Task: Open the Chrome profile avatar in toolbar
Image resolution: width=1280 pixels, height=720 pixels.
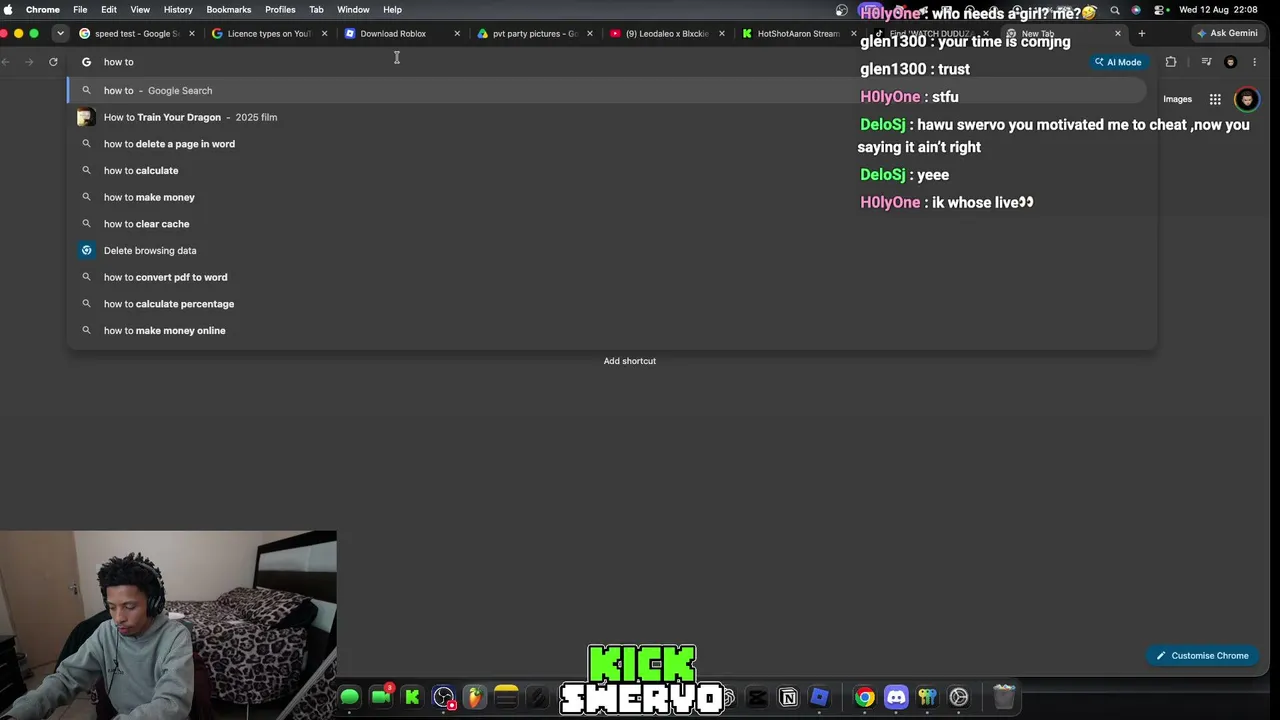Action: coord(1231,62)
